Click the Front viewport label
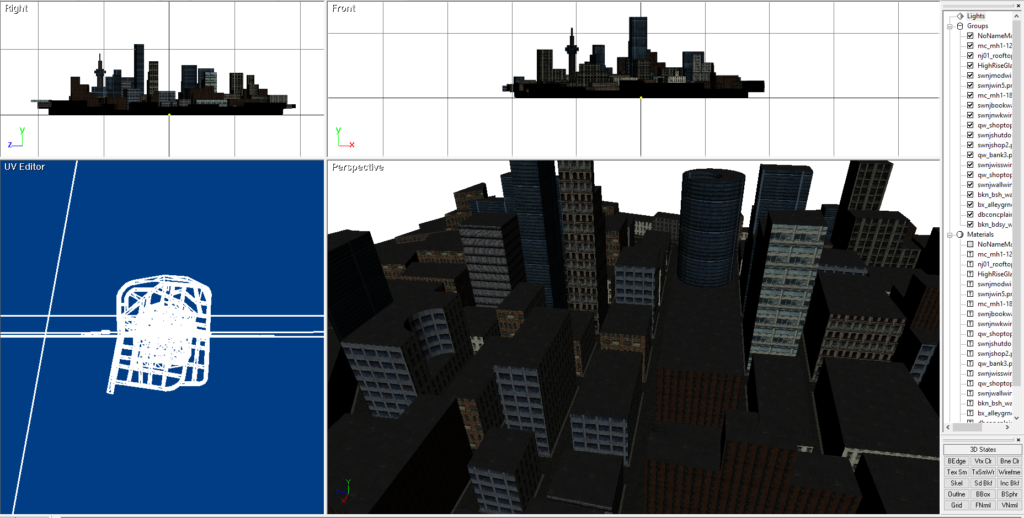 [344, 8]
